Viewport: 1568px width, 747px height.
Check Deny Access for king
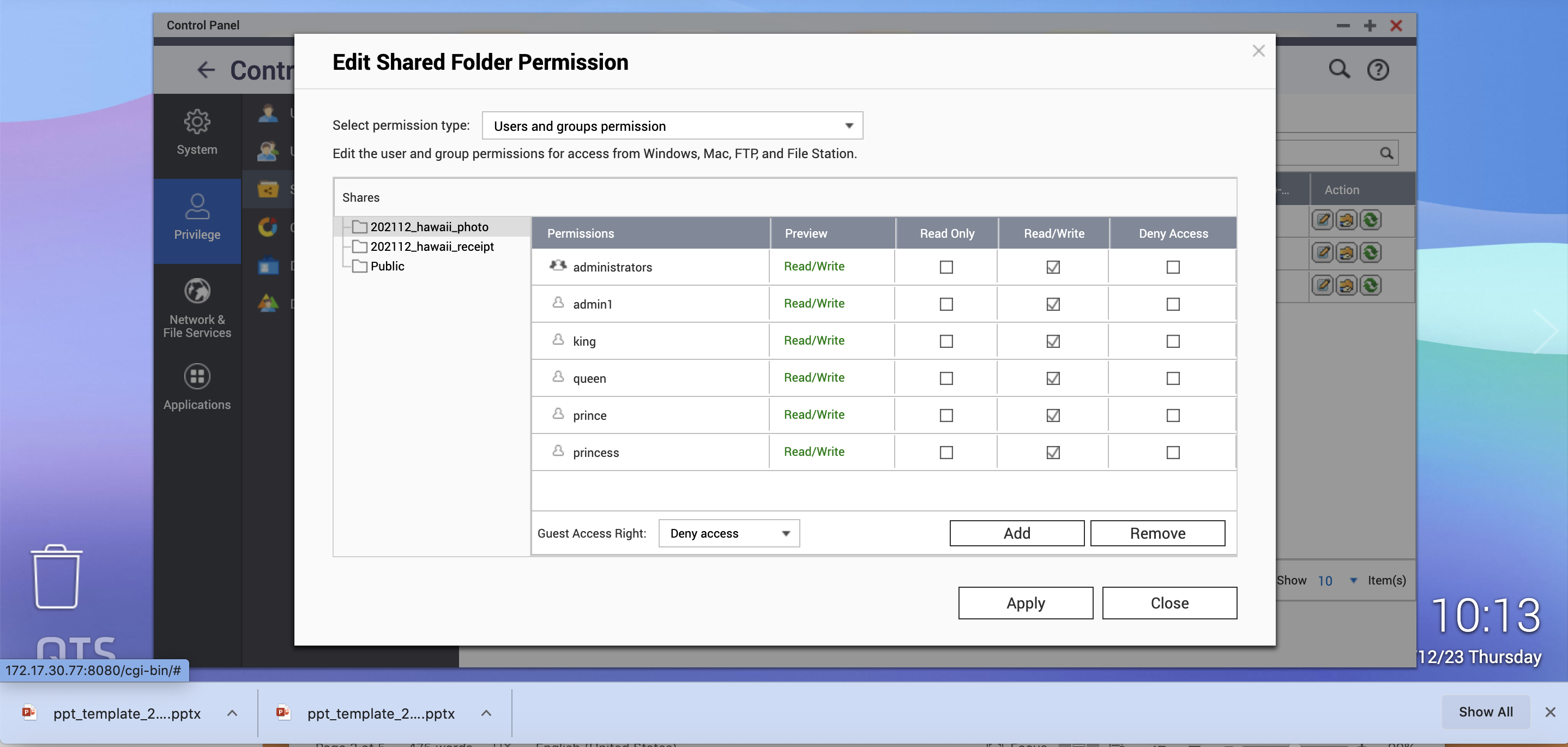1173,341
